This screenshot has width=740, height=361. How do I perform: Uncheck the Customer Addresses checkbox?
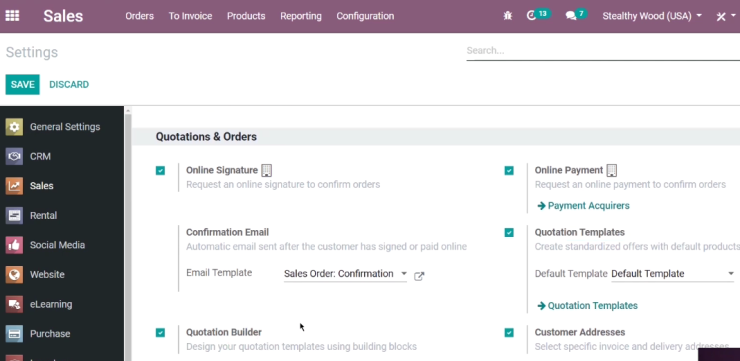point(509,333)
